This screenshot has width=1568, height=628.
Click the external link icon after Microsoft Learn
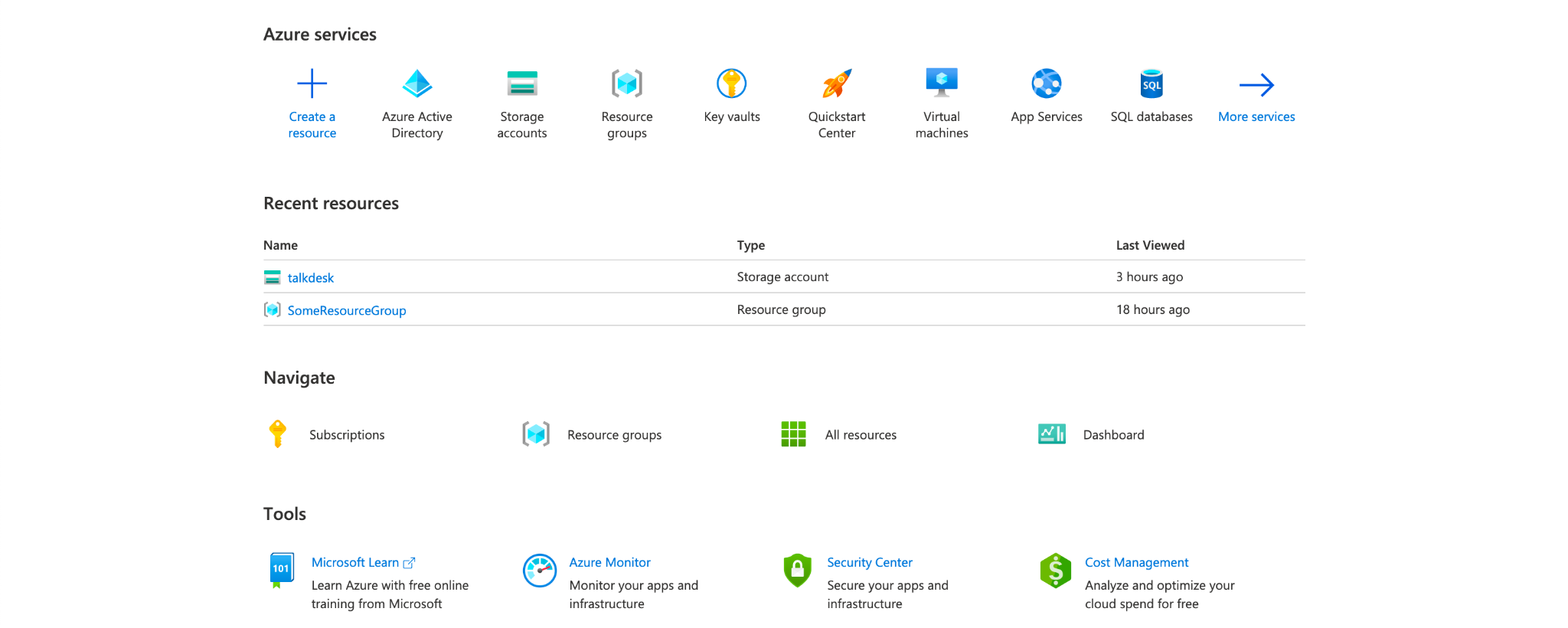pos(409,563)
